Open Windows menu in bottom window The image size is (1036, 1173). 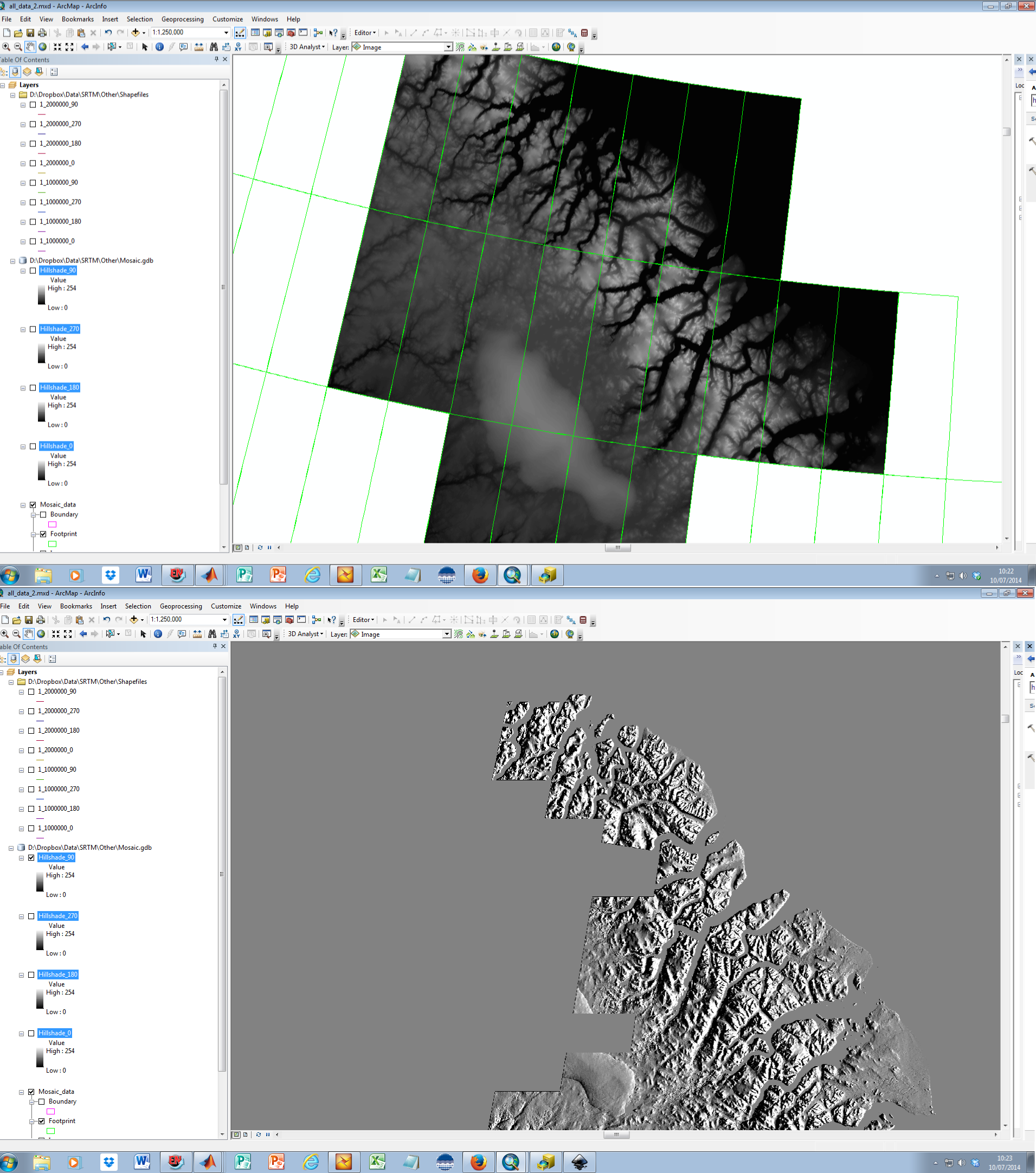pyautogui.click(x=263, y=606)
